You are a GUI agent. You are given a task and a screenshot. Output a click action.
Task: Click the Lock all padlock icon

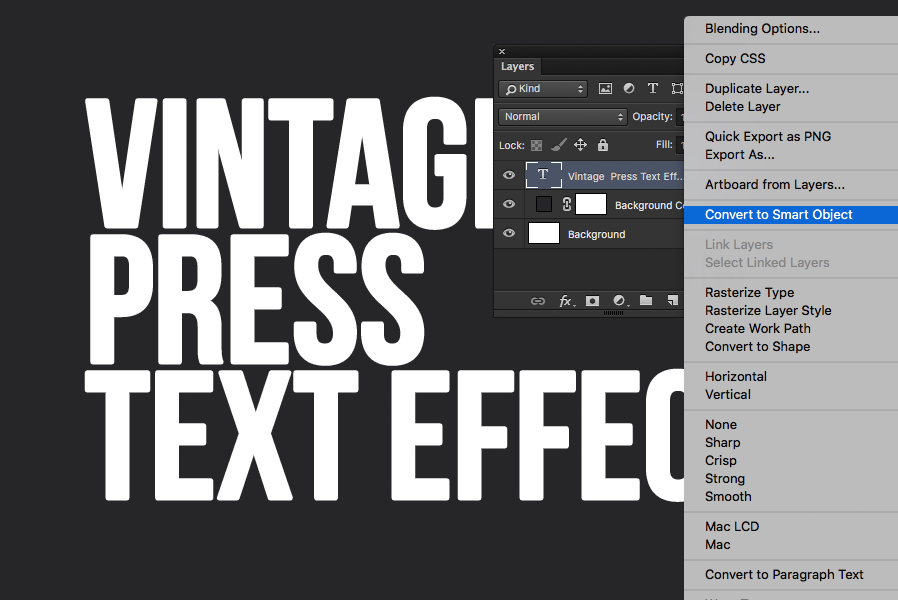[604, 147]
